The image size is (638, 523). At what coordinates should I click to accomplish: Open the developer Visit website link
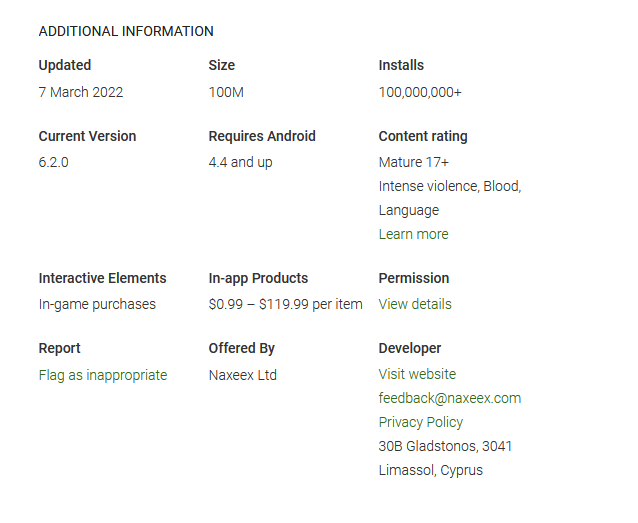(x=417, y=374)
